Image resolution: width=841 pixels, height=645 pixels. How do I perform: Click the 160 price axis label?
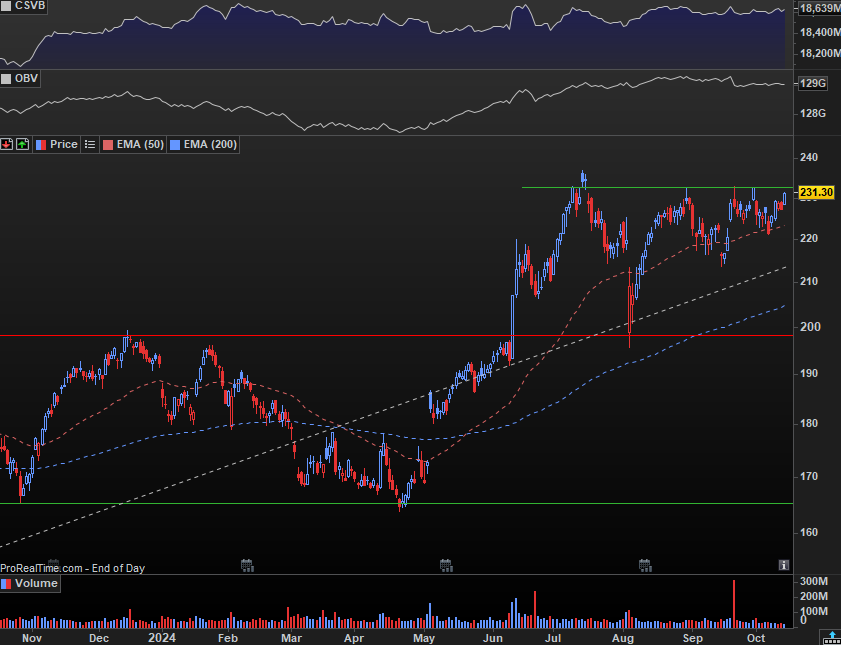(x=809, y=532)
